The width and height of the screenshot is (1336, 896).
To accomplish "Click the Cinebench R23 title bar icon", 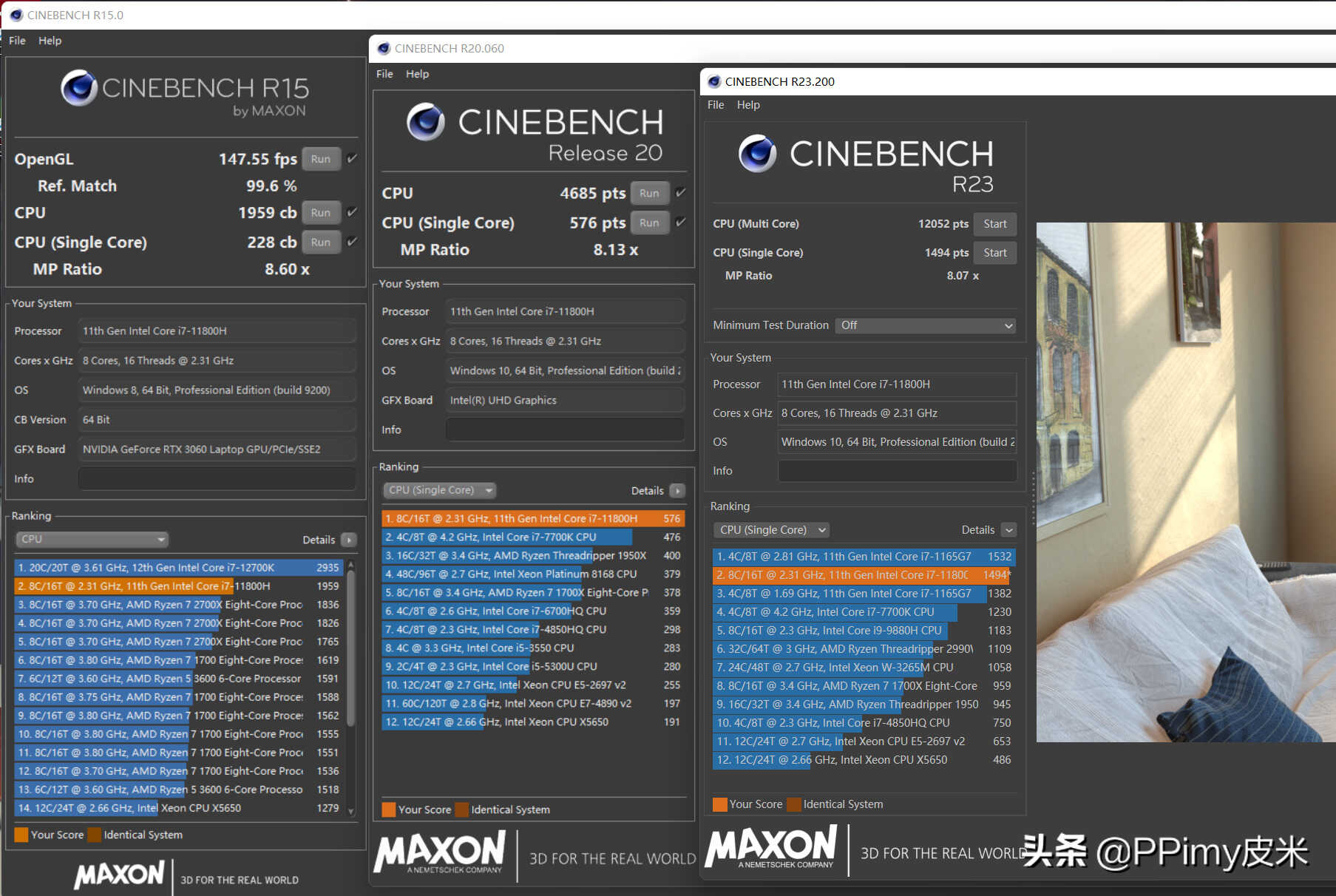I will click(714, 81).
